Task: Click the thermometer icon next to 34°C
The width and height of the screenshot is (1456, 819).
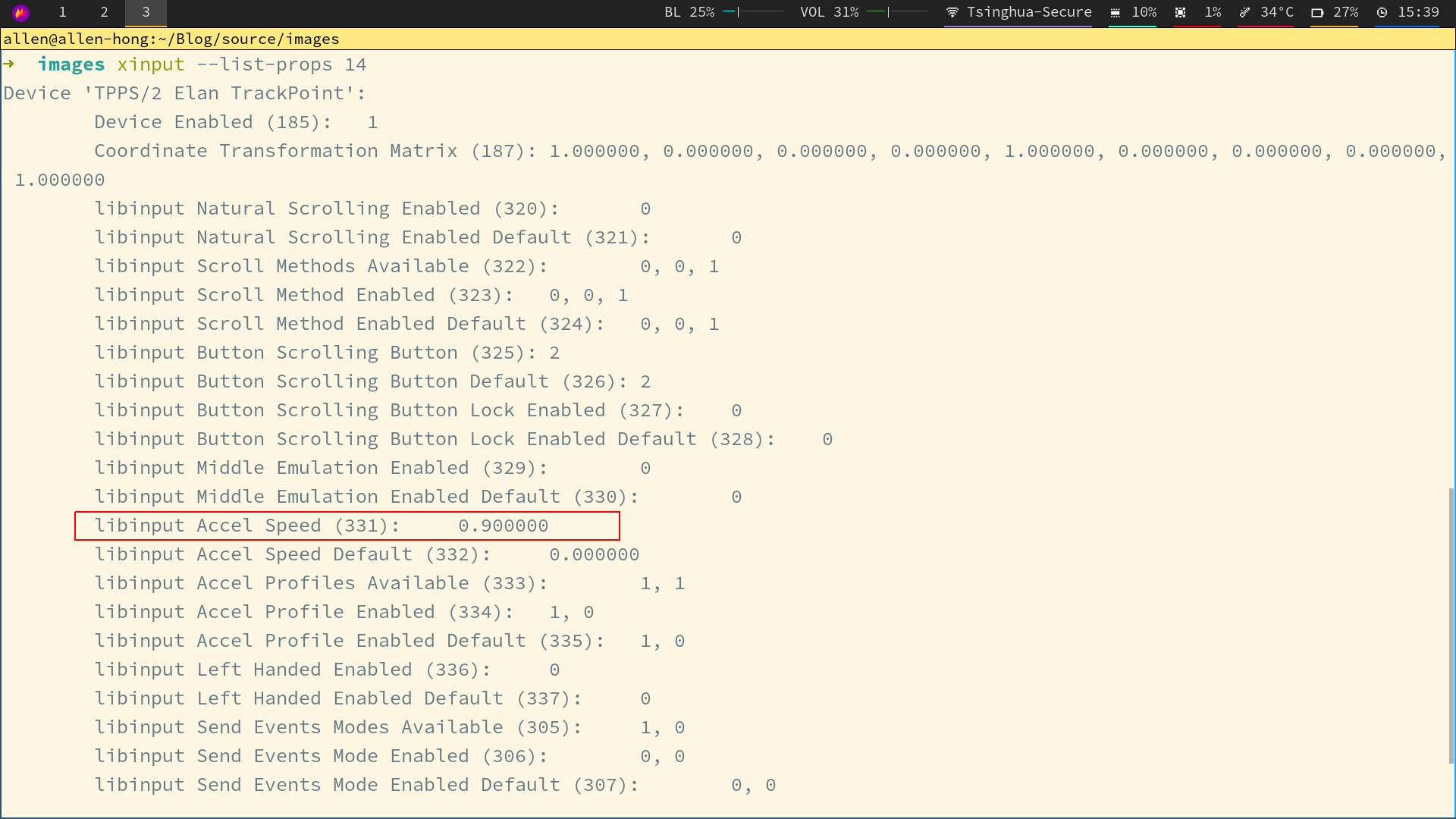Action: (1244, 12)
